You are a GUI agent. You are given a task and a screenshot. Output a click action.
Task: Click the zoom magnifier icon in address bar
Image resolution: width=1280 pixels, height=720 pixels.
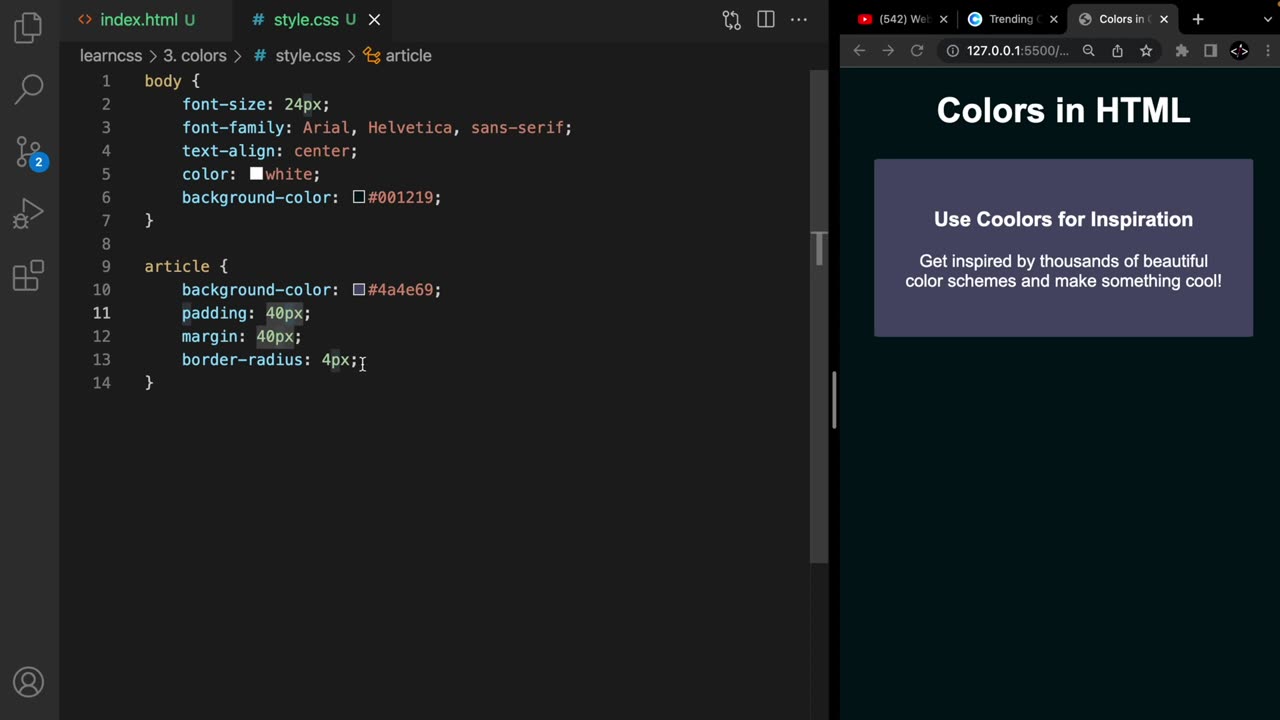[x=1089, y=51]
